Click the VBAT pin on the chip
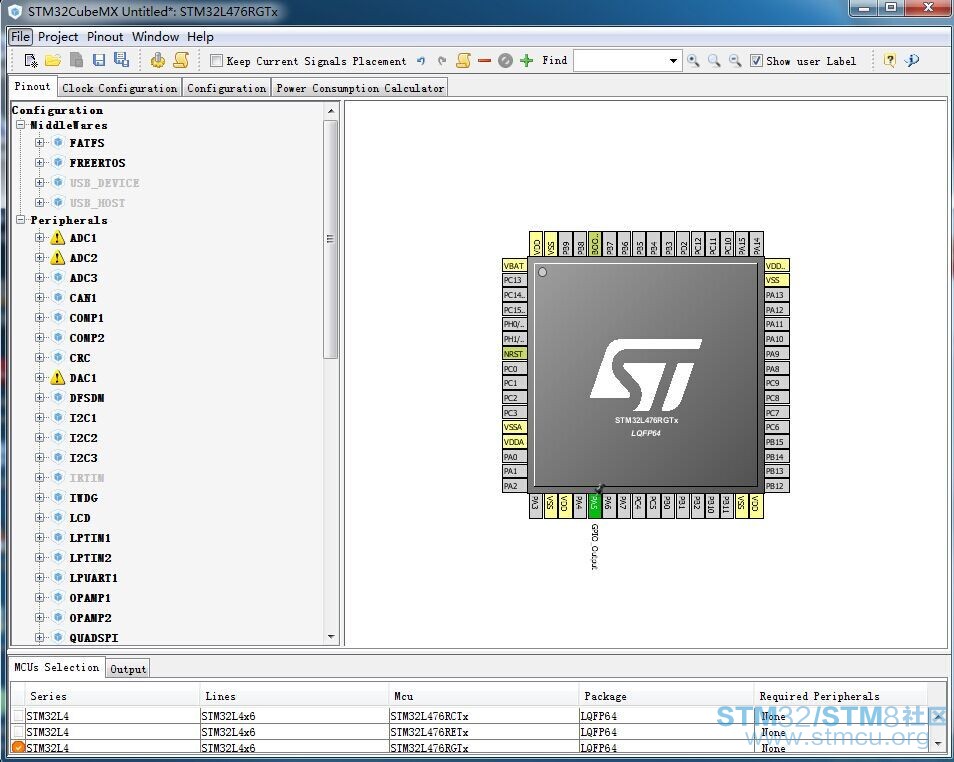 pyautogui.click(x=514, y=265)
